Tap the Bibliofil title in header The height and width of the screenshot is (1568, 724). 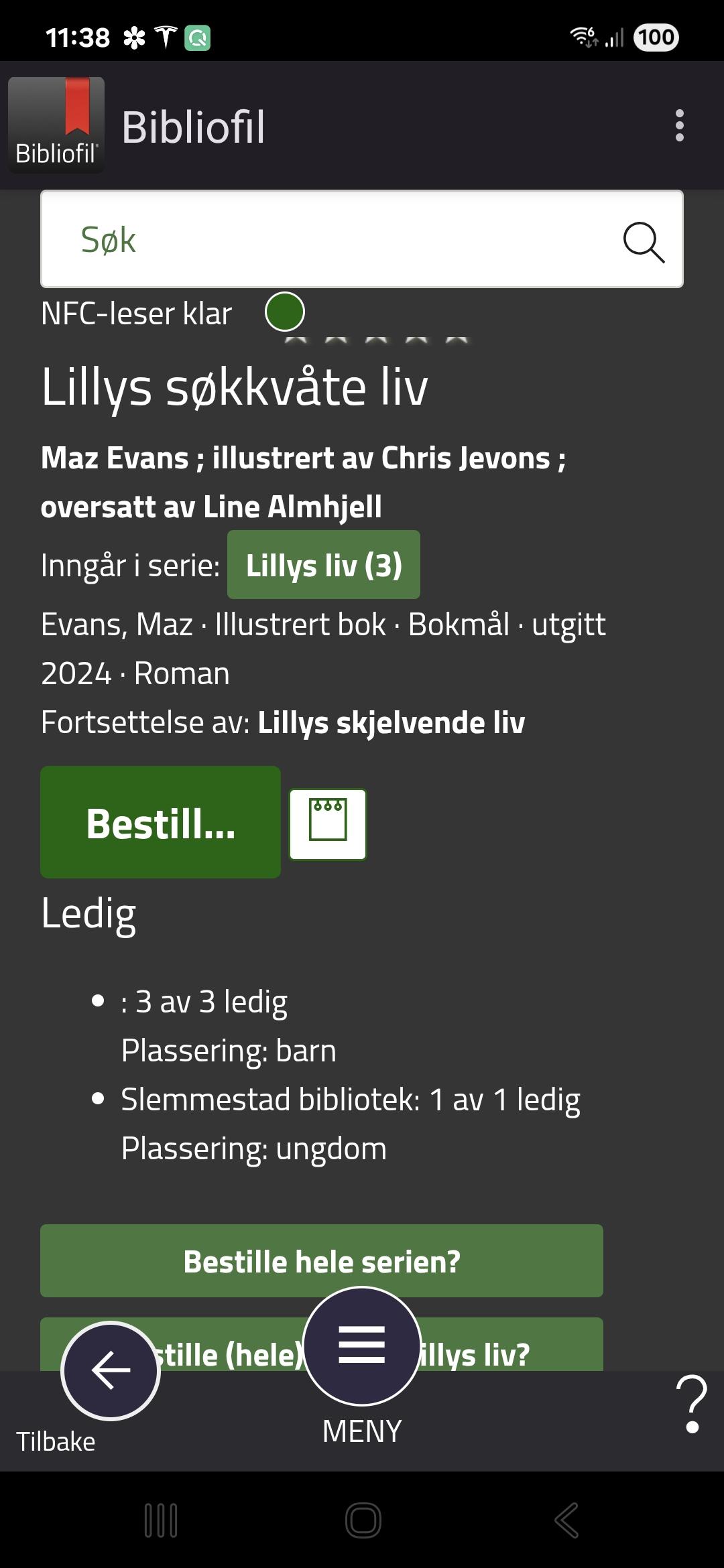coord(193,127)
